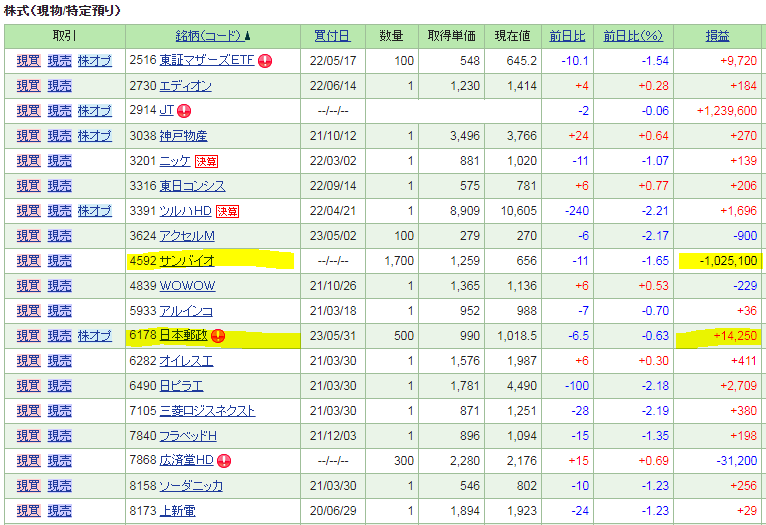The width and height of the screenshot is (766, 525).
Task: Click red alert icon beside 東証マザーズETF
Action: coord(265,61)
